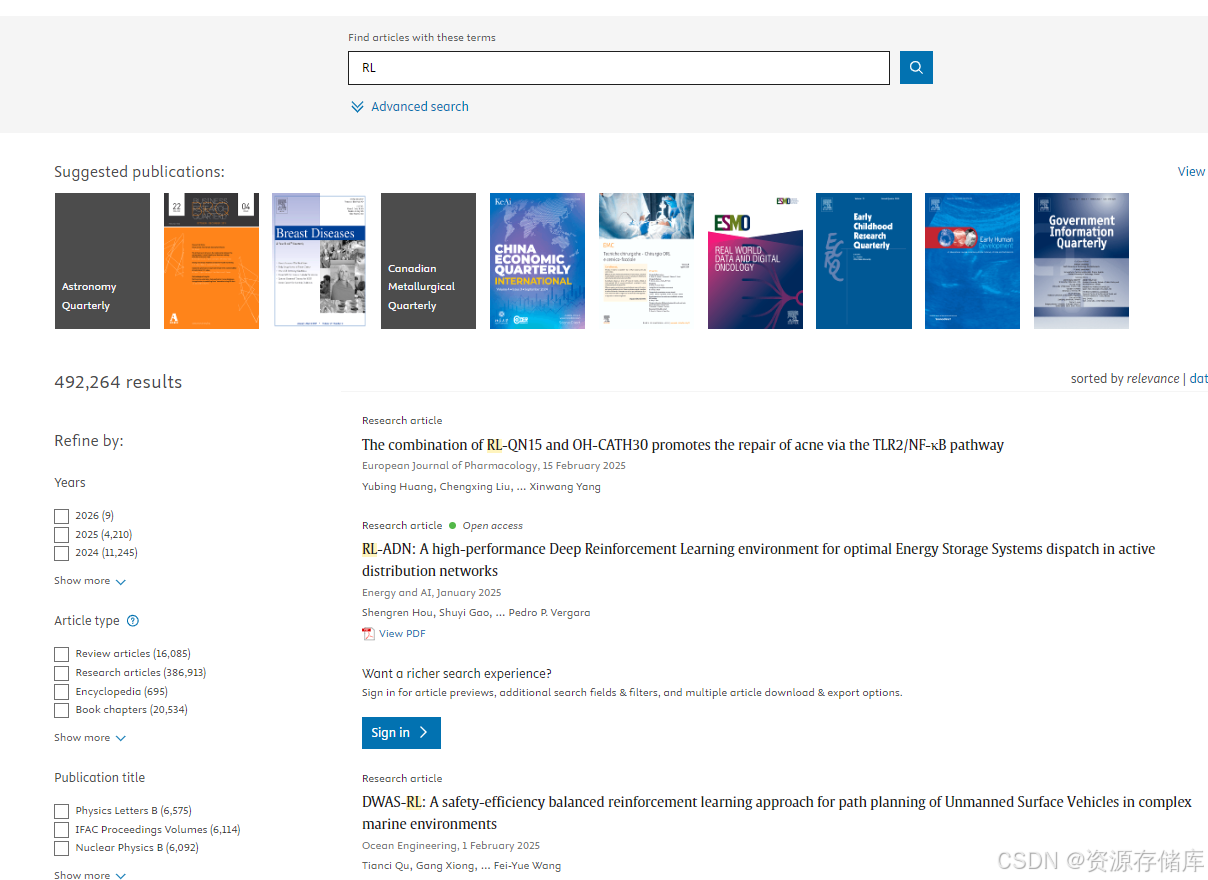Open Canadian Metallurgical Quarterly cover
Viewport: 1208px width, 880px height.
coord(428,261)
